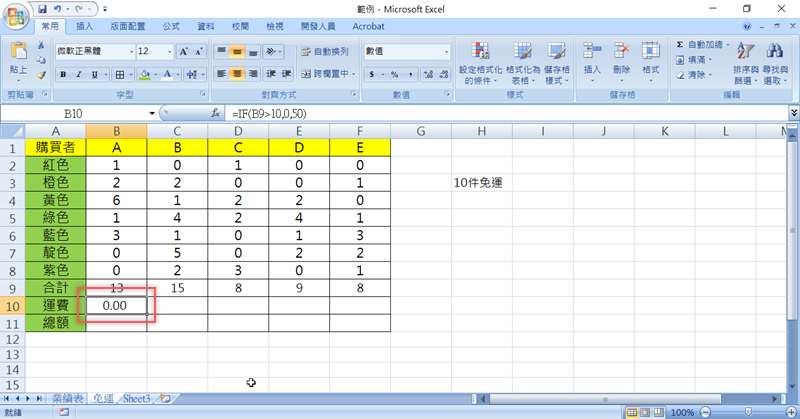This screenshot has width=800, height=419.
Task: Open the Excel Help icon
Action: point(747,26)
